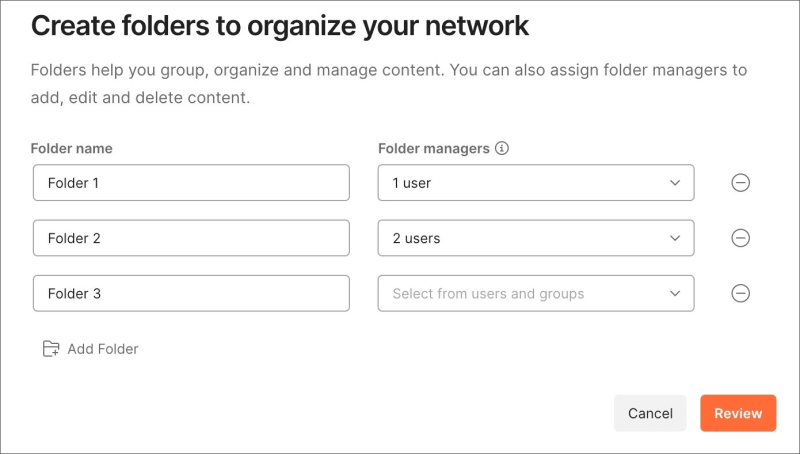The image size is (800, 454).
Task: Remove Folder 1 row with minus icon
Action: [x=741, y=183]
